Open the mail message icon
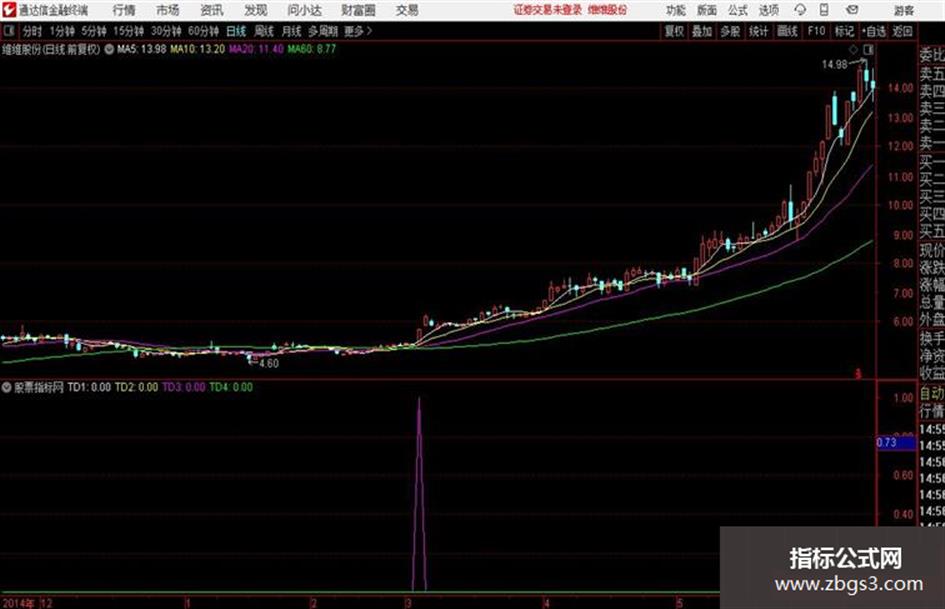945x609 pixels. pos(852,10)
